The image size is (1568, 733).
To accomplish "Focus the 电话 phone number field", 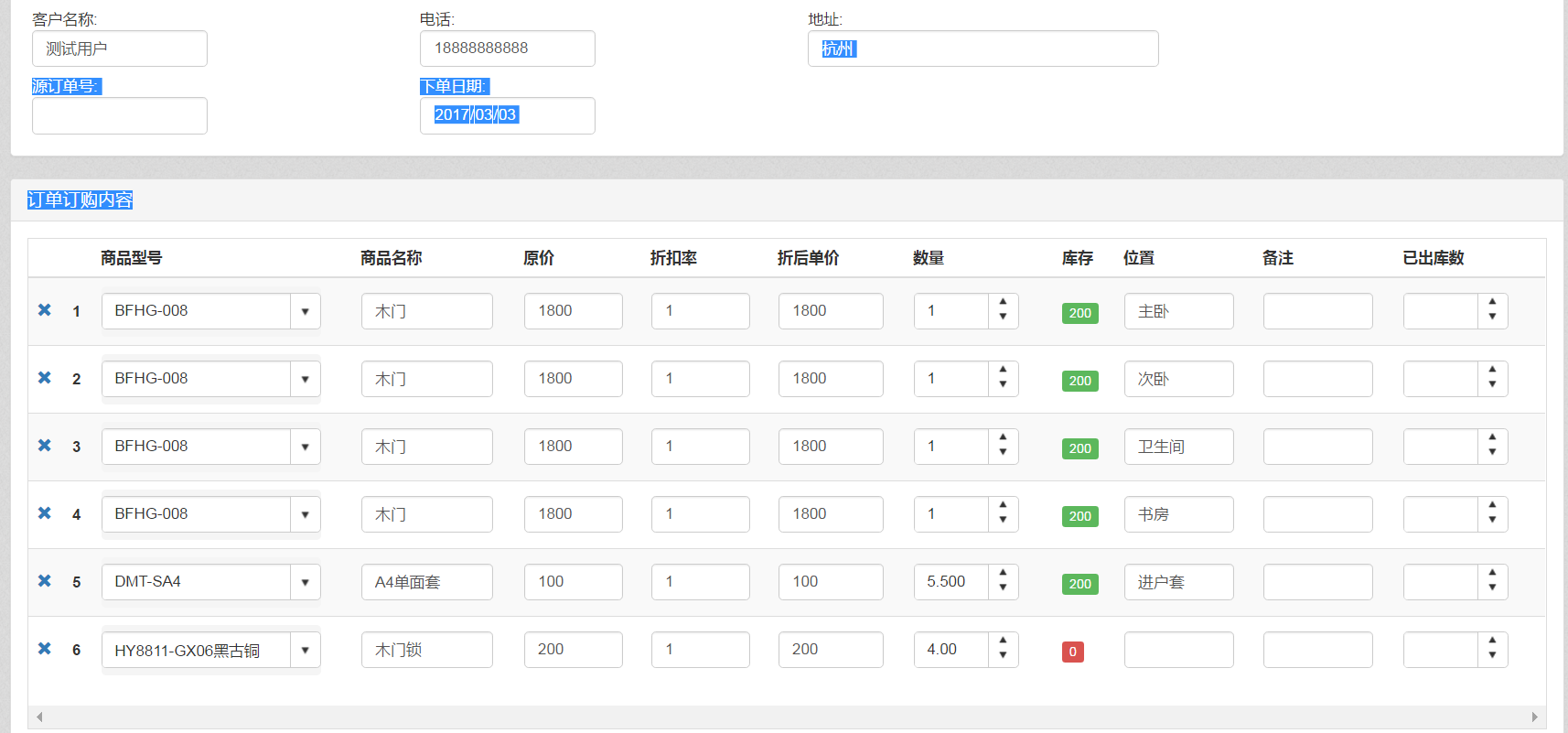I will (508, 49).
